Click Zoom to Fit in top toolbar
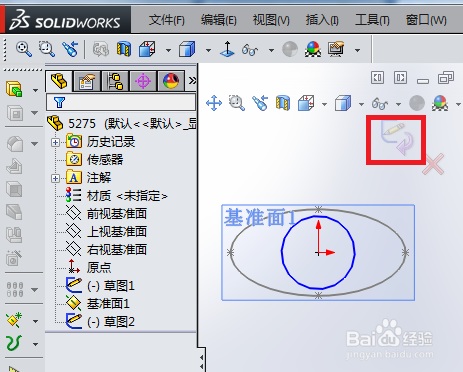Image resolution: width=463 pixels, height=372 pixels. pyautogui.click(x=24, y=49)
